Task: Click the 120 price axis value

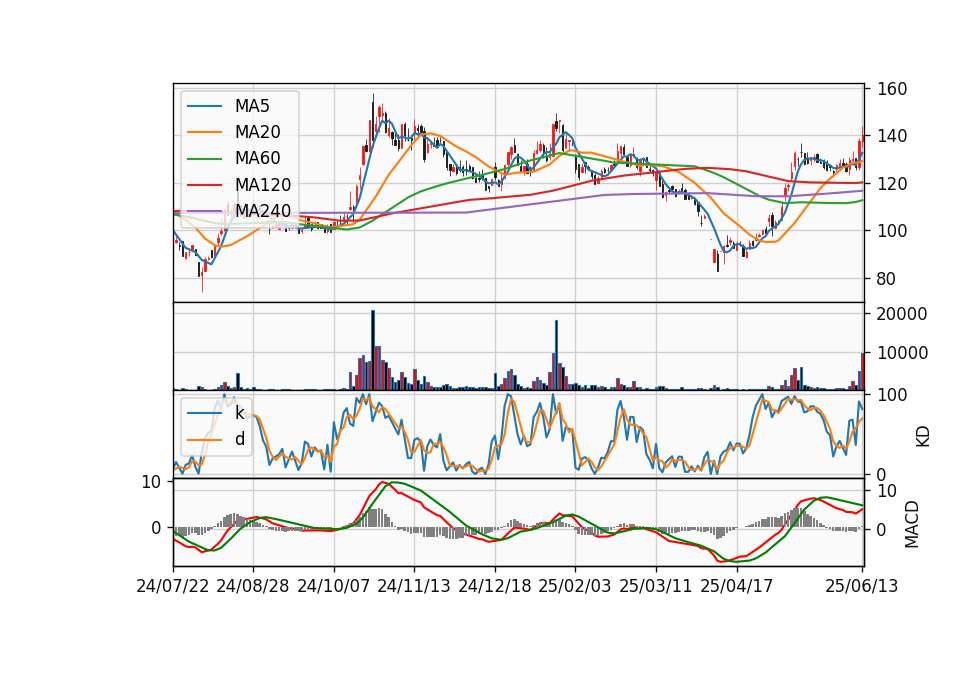Action: point(891,184)
